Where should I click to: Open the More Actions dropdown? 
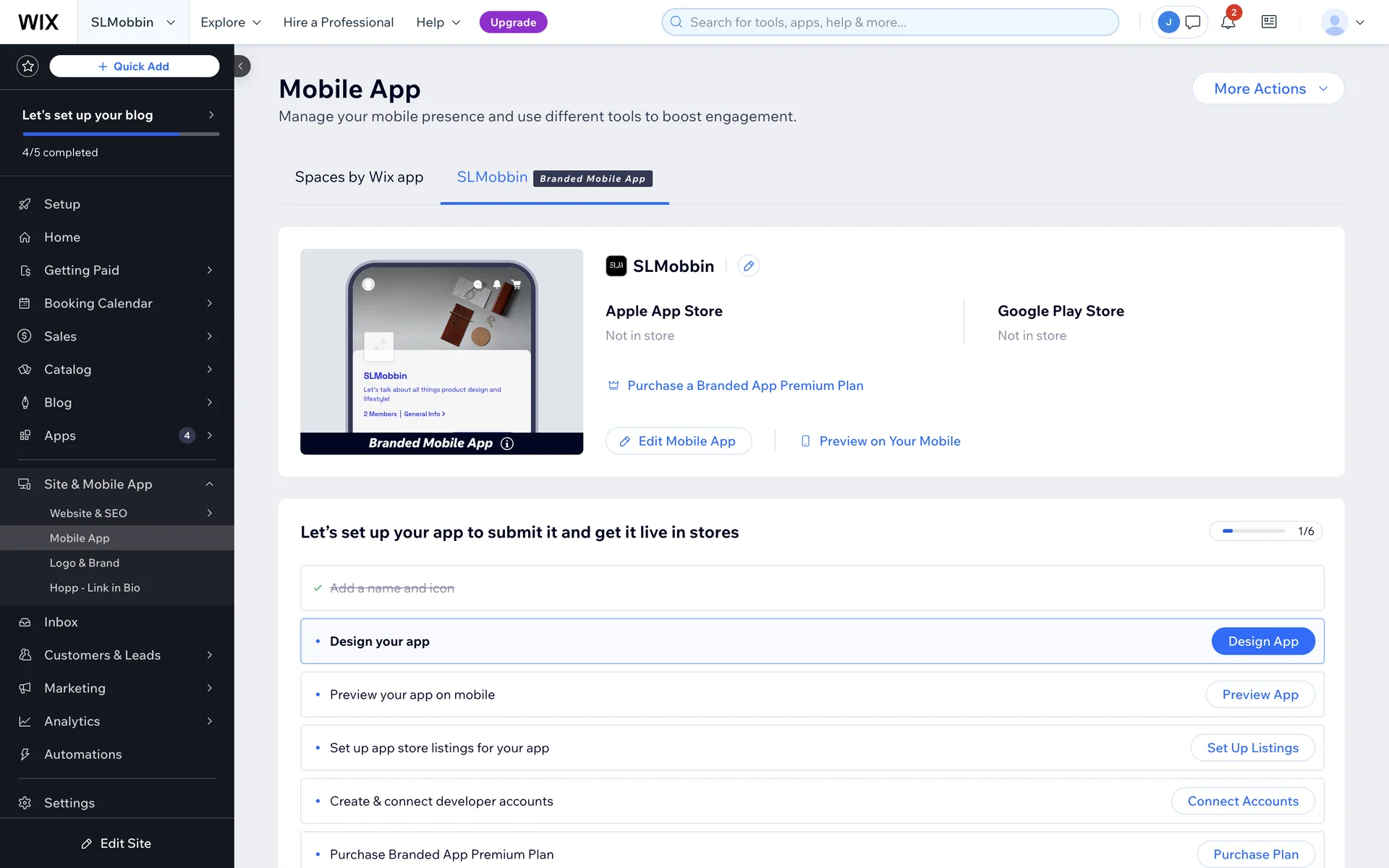pyautogui.click(x=1268, y=89)
